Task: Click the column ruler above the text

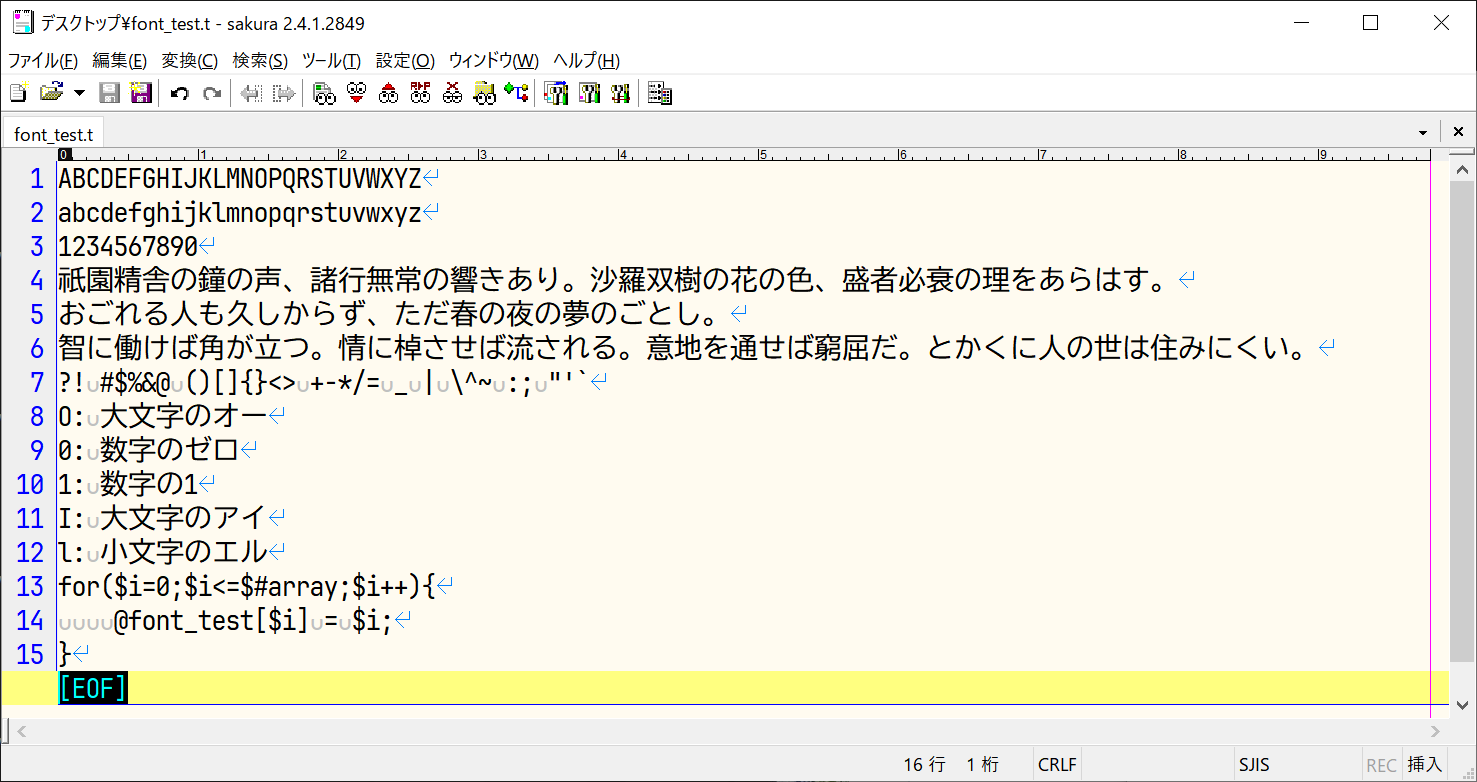Action: pos(744,155)
